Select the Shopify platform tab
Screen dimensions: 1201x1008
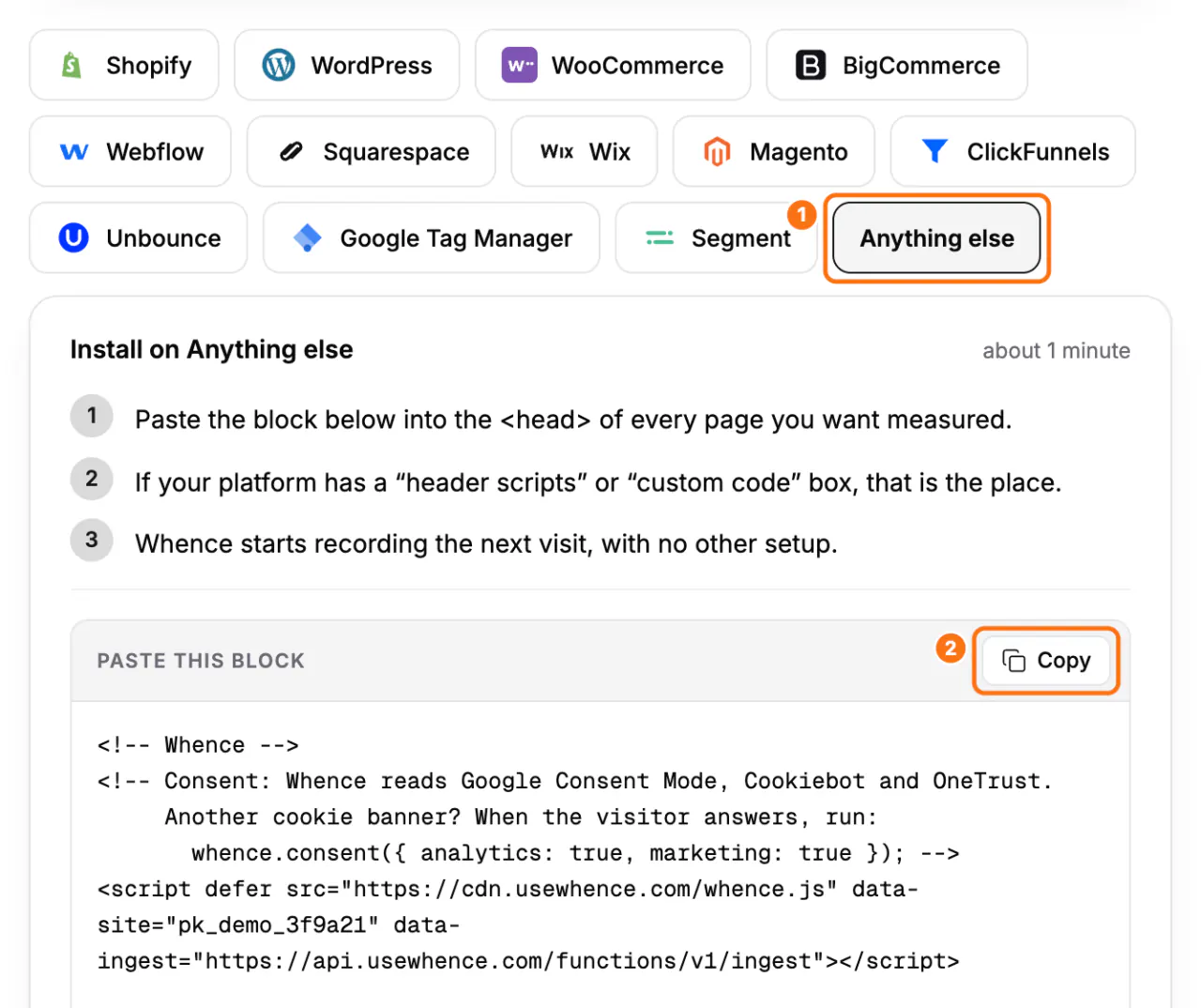(124, 65)
